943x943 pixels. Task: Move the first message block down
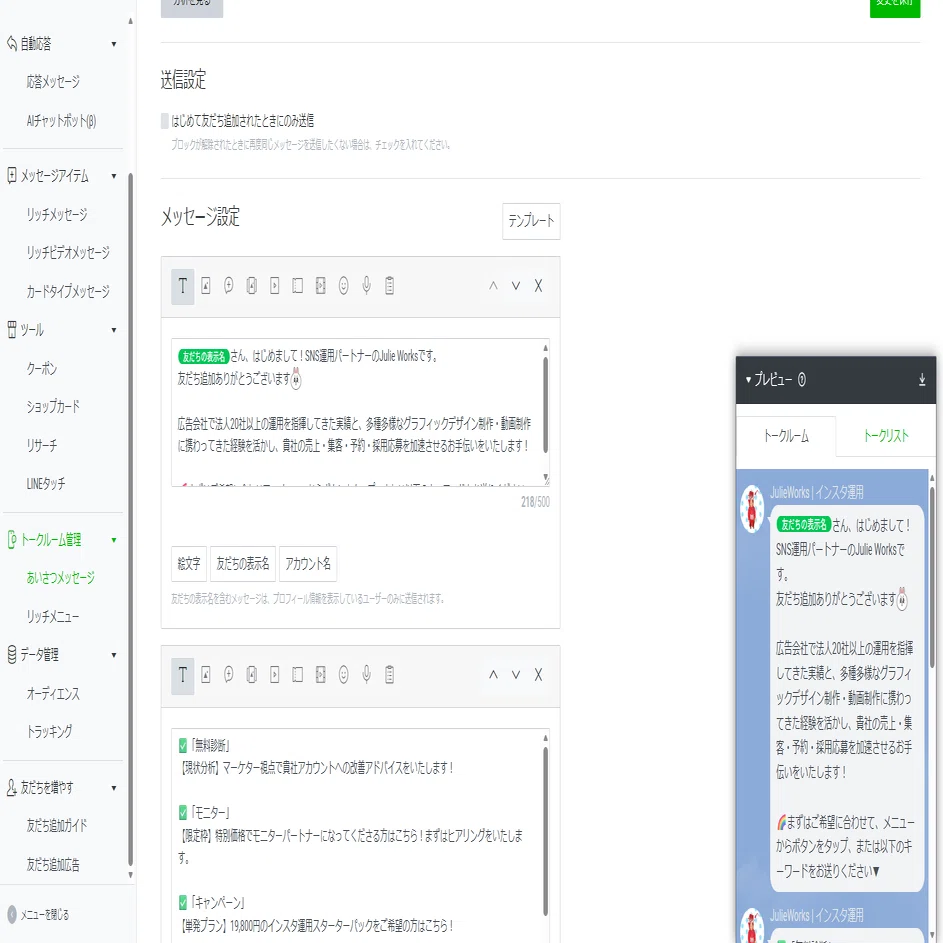[x=515, y=286]
